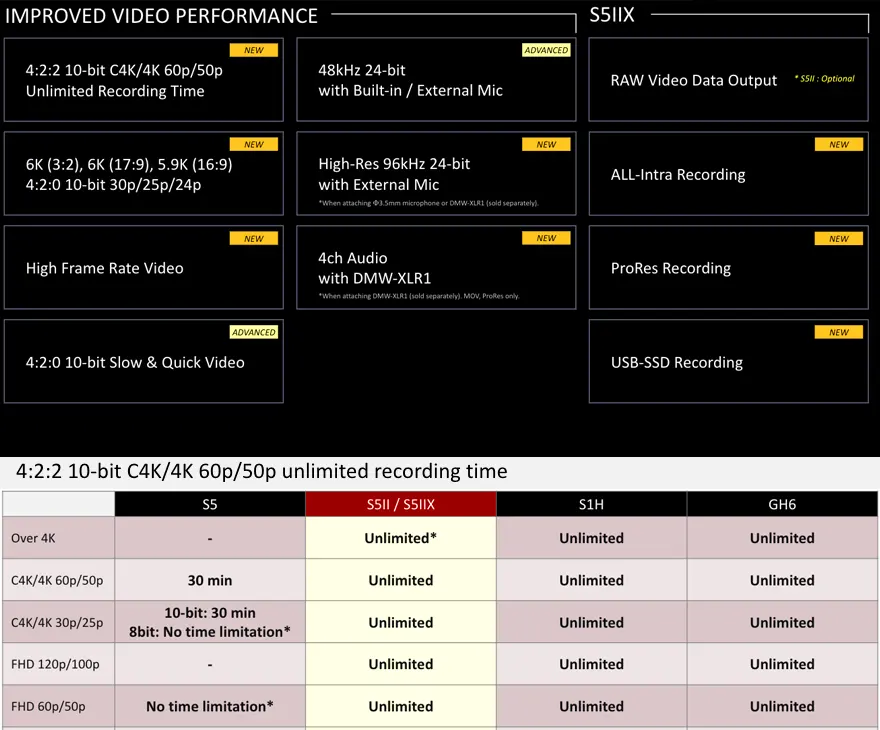
Task: Click the '4:2:2 10-bit C4K/4K 60p/50p unlimited recording time' table title
Action: [x=262, y=471]
